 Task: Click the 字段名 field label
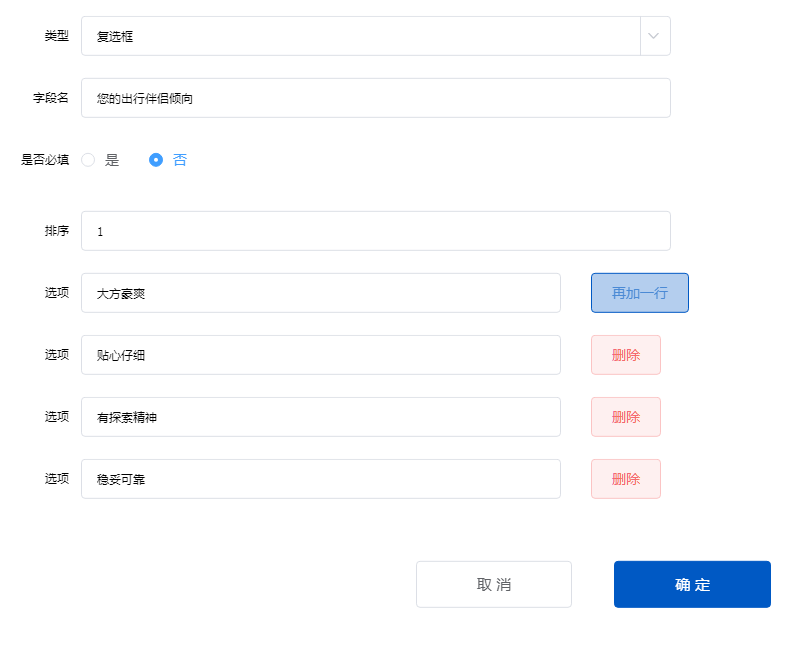(50, 98)
